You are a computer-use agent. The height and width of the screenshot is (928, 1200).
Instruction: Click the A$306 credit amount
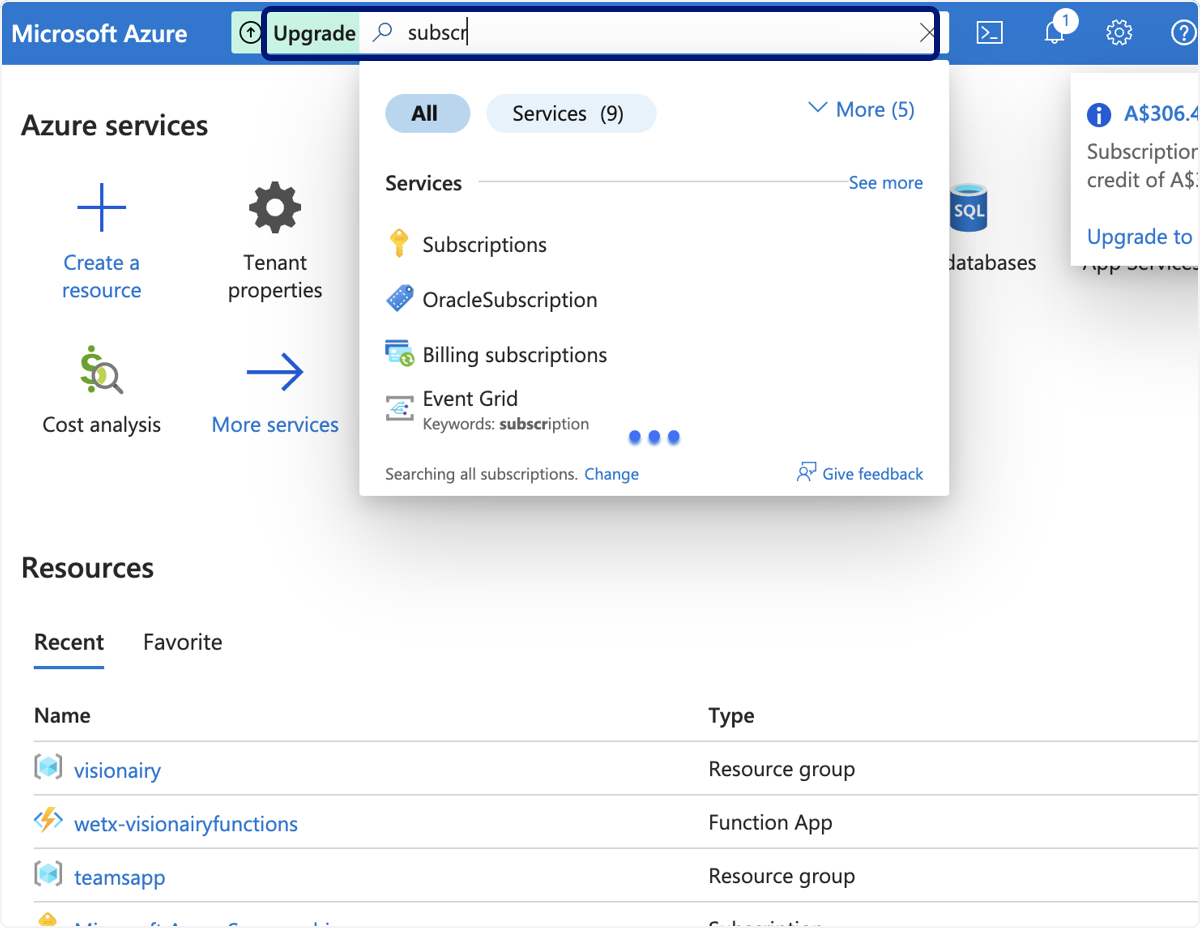pyautogui.click(x=1160, y=114)
